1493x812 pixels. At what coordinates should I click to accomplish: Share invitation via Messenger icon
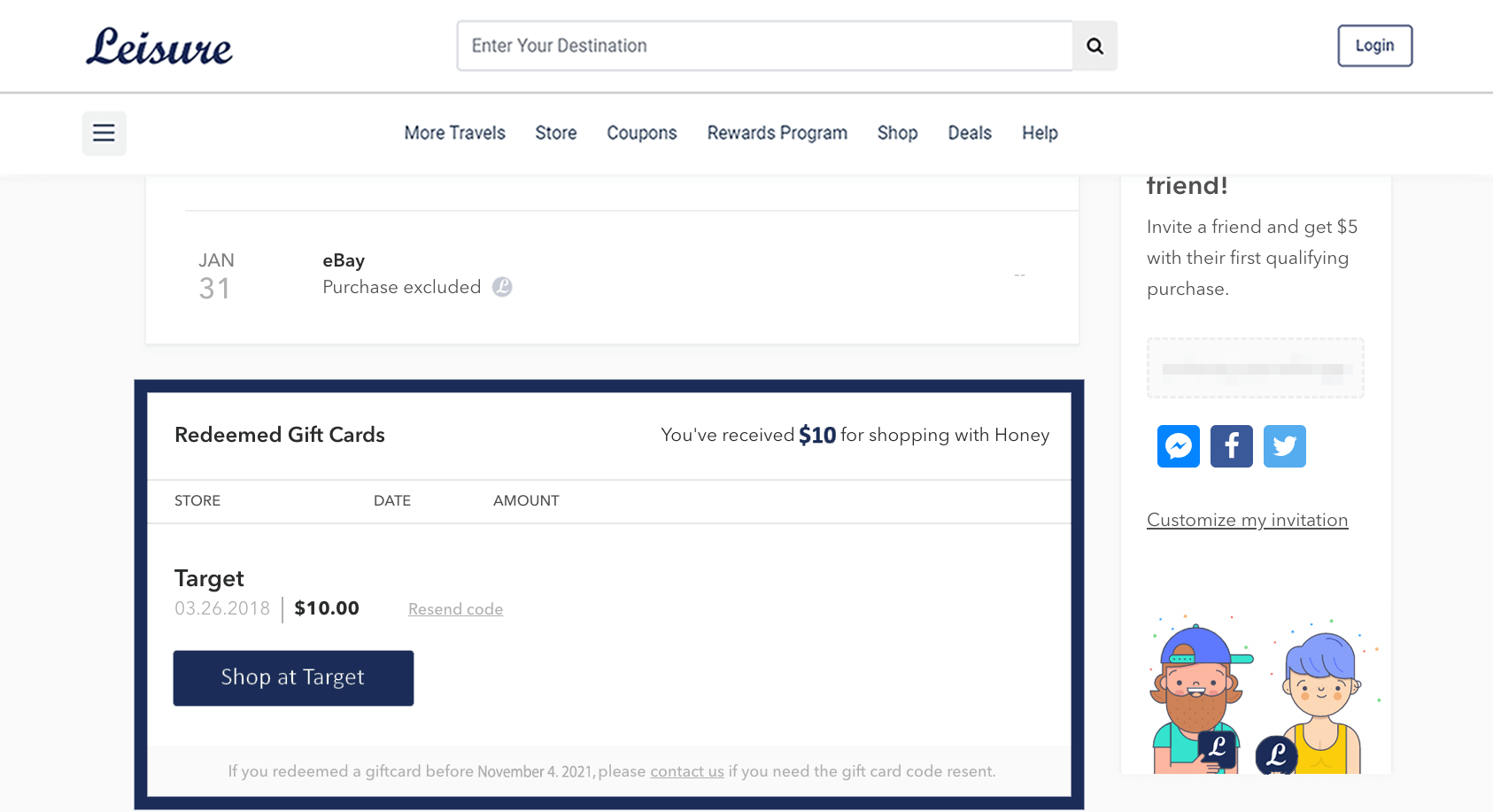pyautogui.click(x=1179, y=446)
